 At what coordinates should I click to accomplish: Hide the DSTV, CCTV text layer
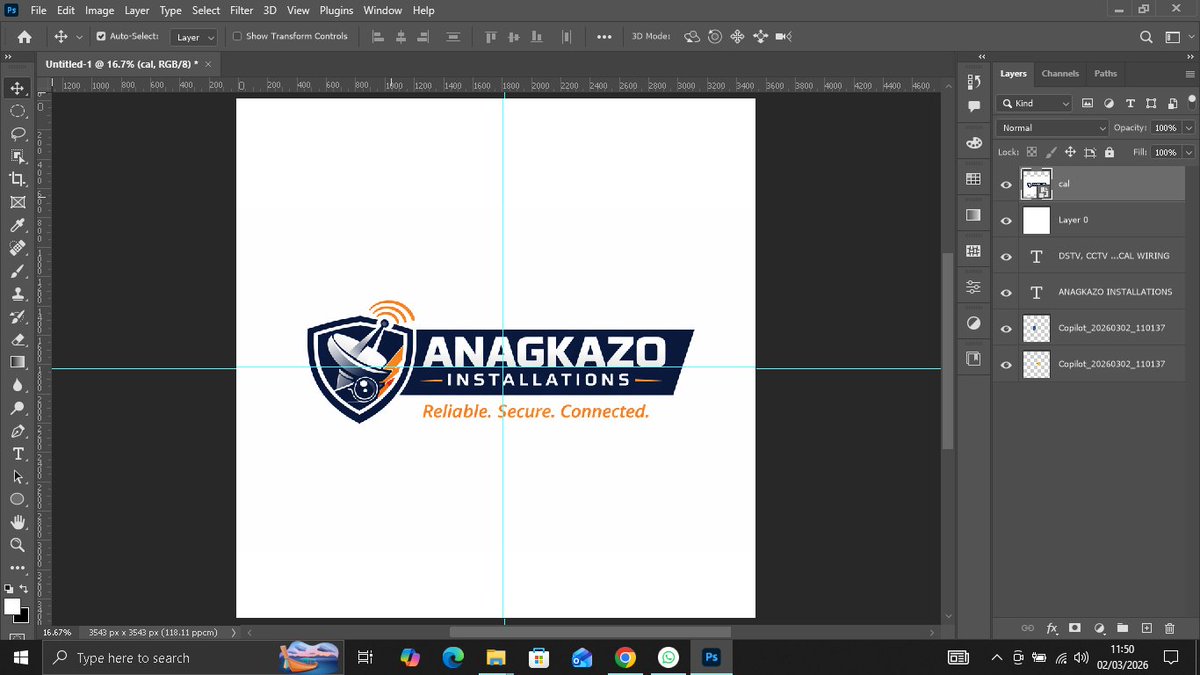[x=1006, y=256]
